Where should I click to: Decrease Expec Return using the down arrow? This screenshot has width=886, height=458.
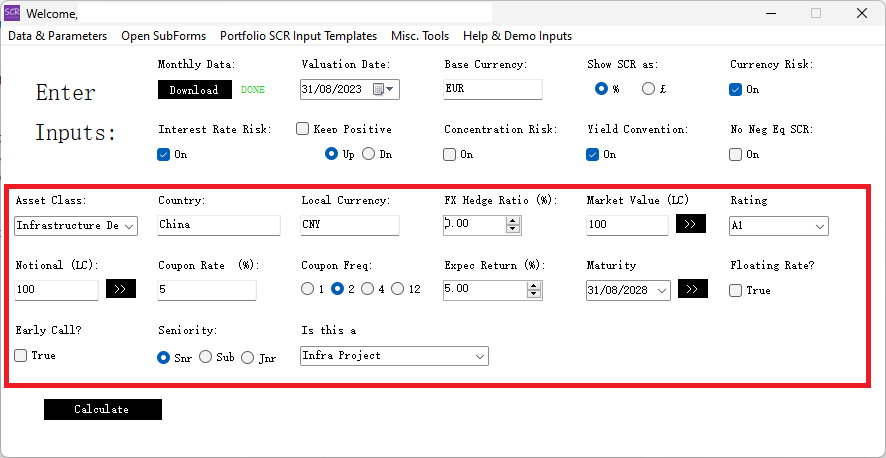[533, 294]
